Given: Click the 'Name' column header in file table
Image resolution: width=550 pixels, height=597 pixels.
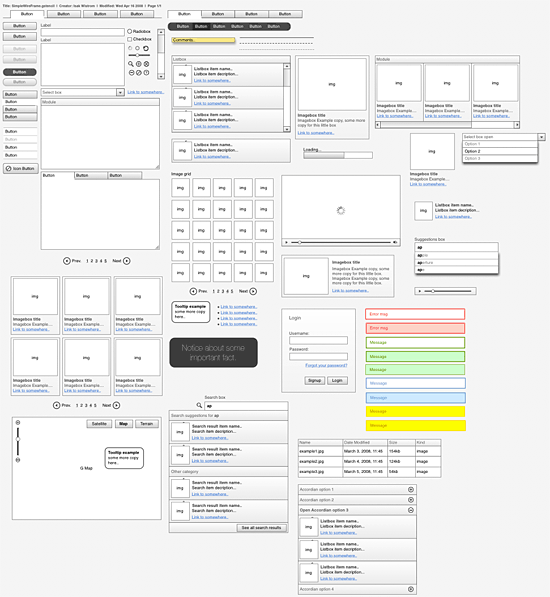Looking at the screenshot, I should coord(320,442).
